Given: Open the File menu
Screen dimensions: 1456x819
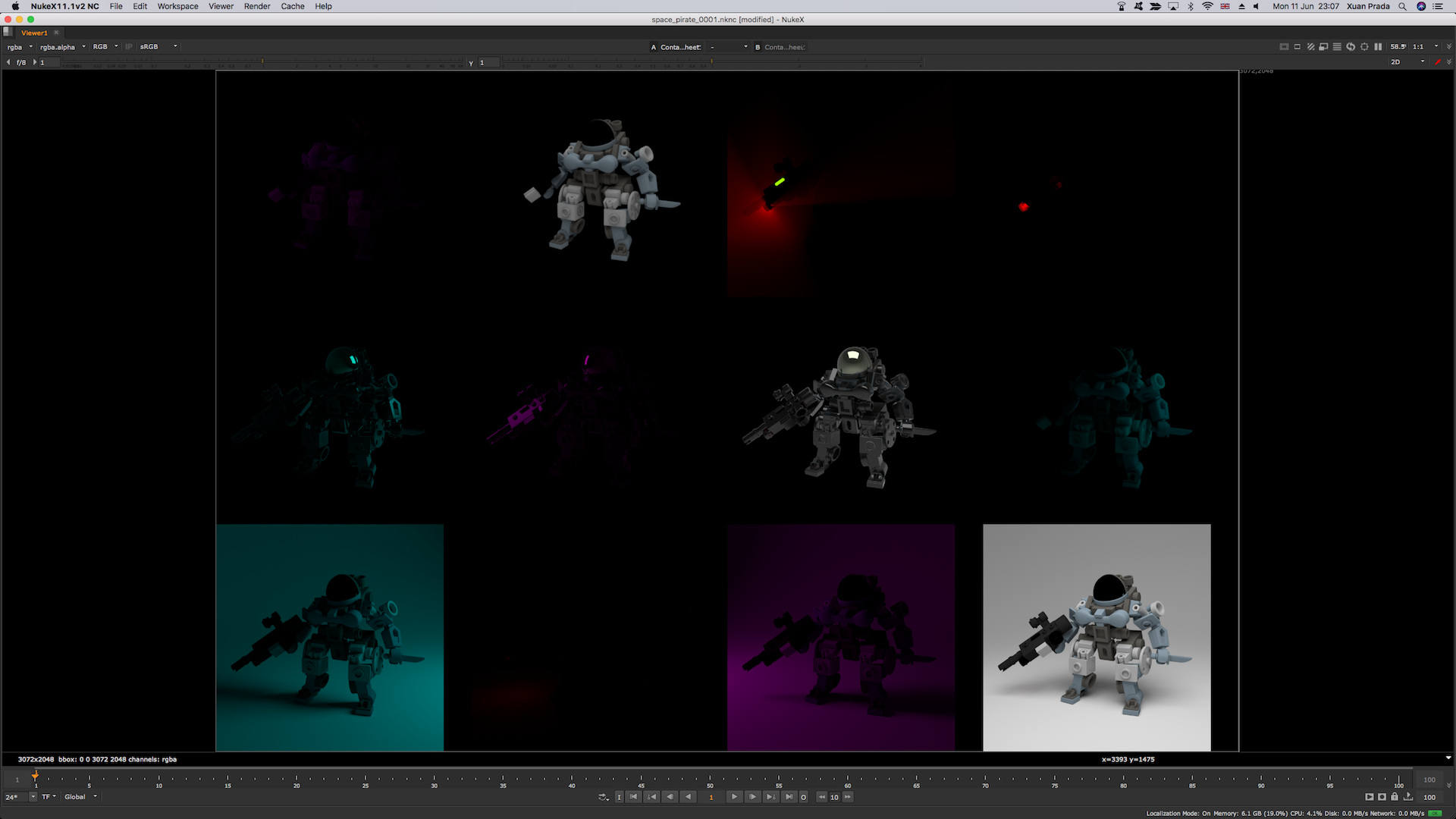Looking at the screenshot, I should coord(116,6).
